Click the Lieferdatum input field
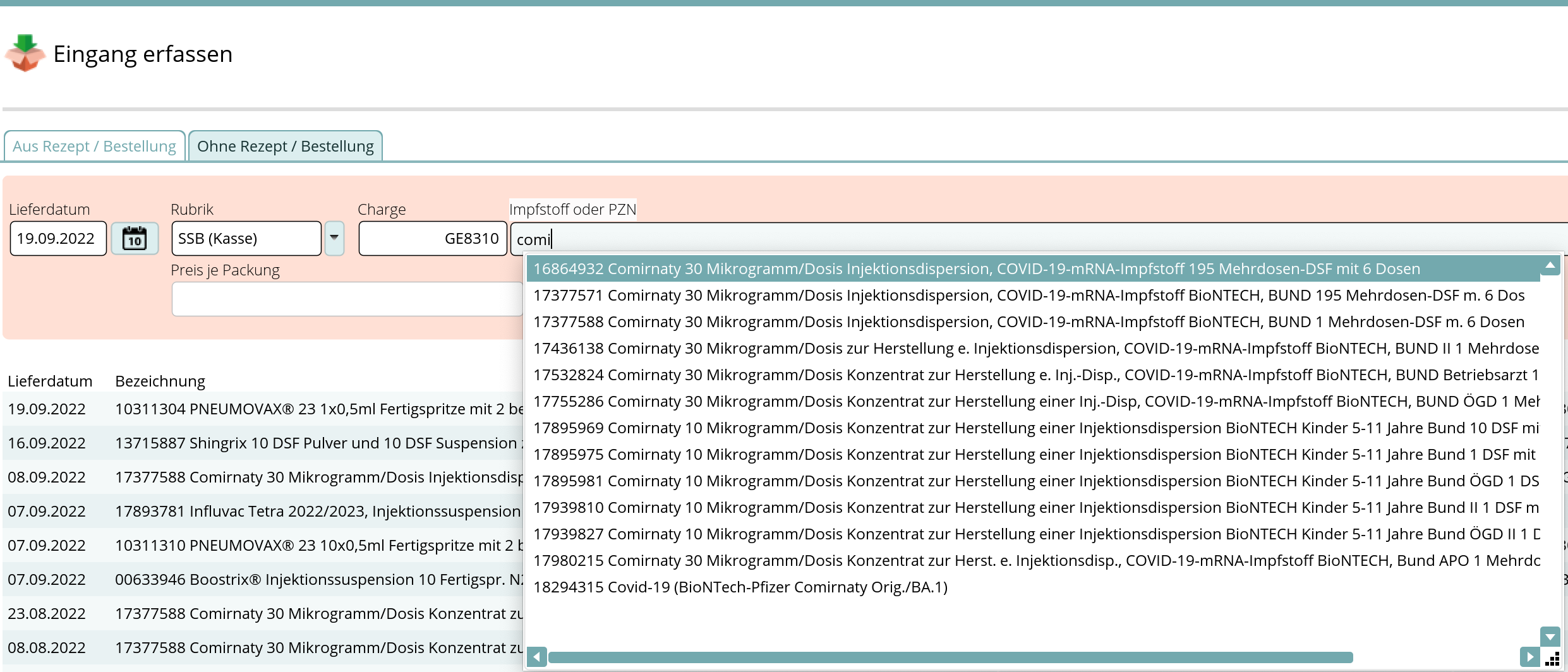The width and height of the screenshot is (1568, 672). coord(58,239)
